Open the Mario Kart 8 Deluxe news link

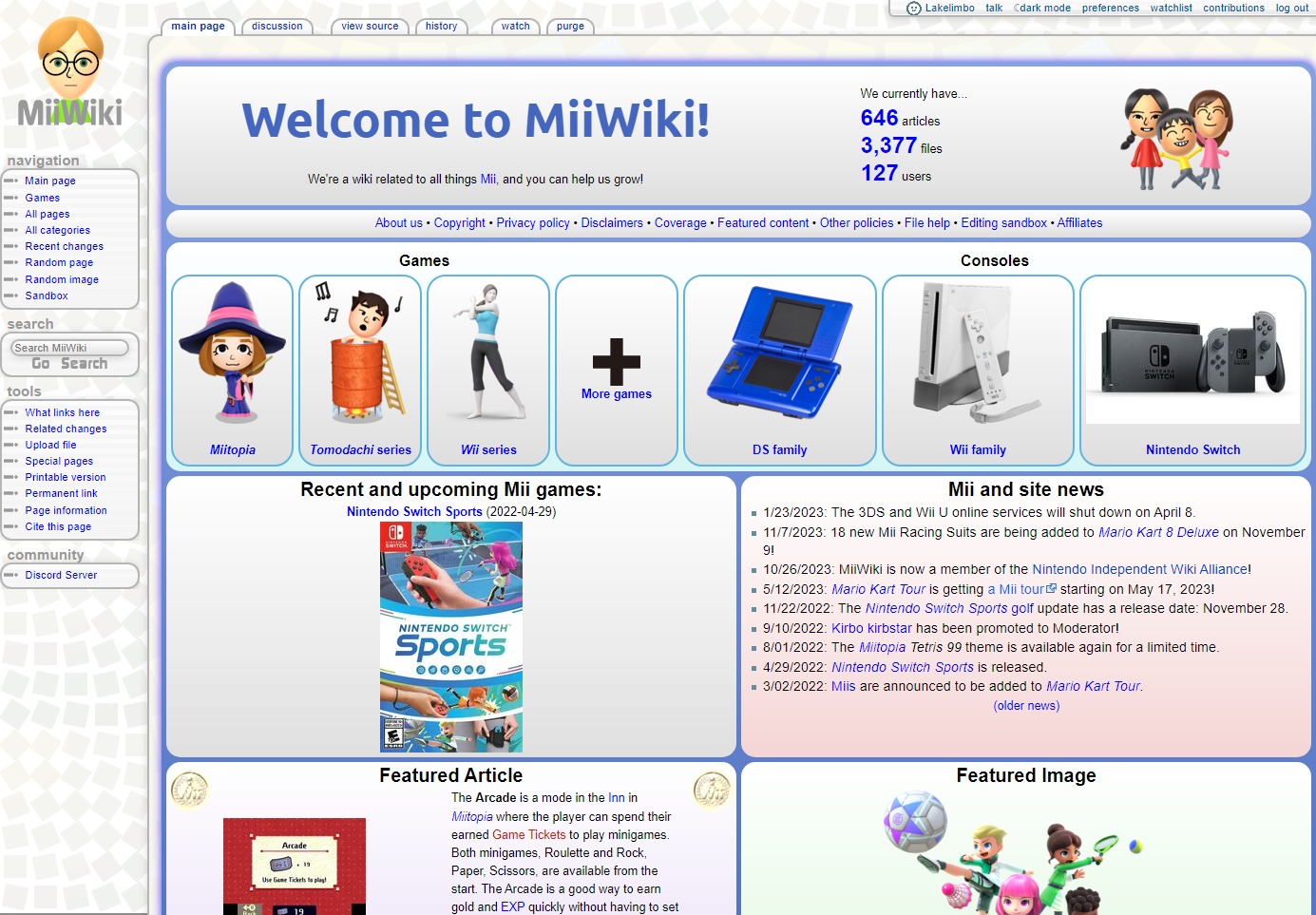[x=1158, y=533]
